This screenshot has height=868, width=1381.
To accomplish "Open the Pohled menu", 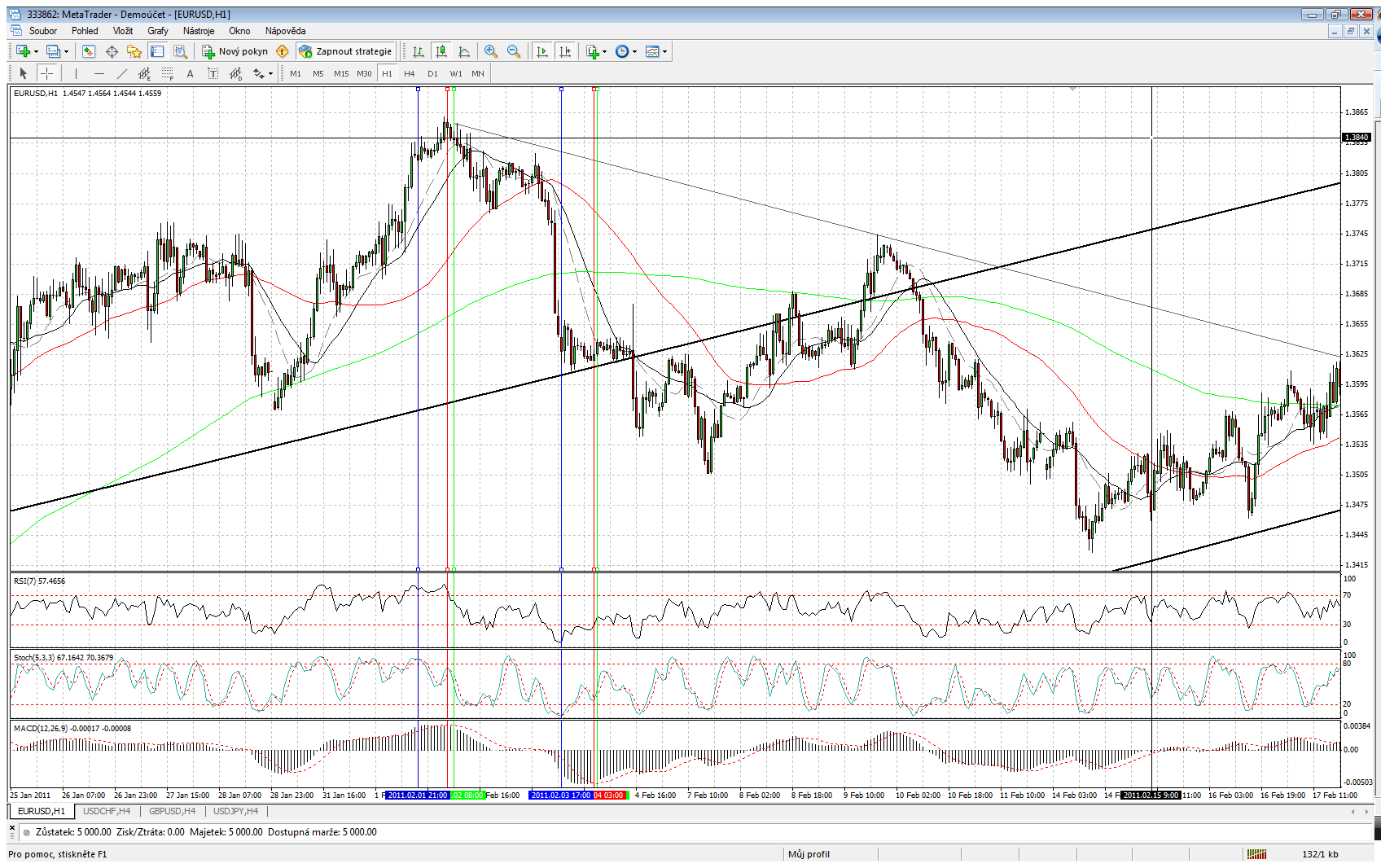I will tap(85, 31).
